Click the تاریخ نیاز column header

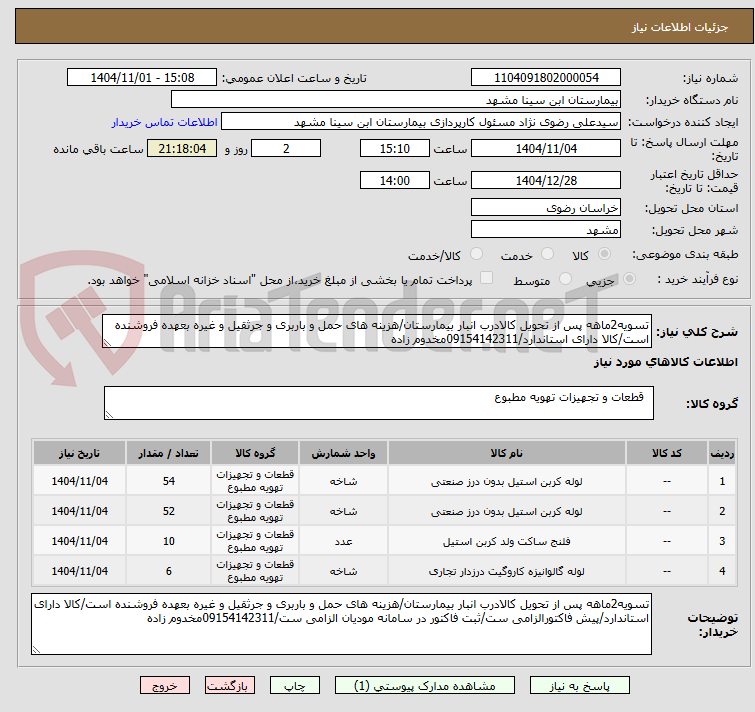[x=79, y=453]
